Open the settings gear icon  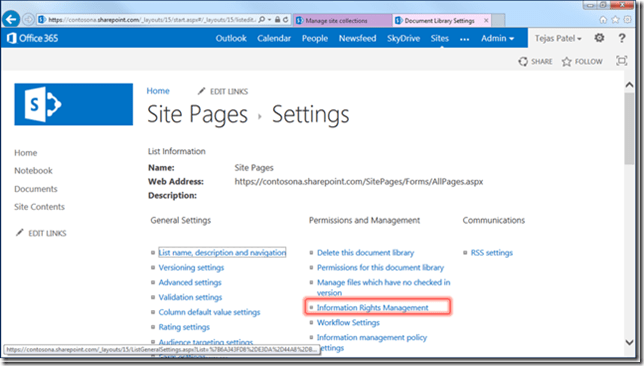tap(599, 38)
